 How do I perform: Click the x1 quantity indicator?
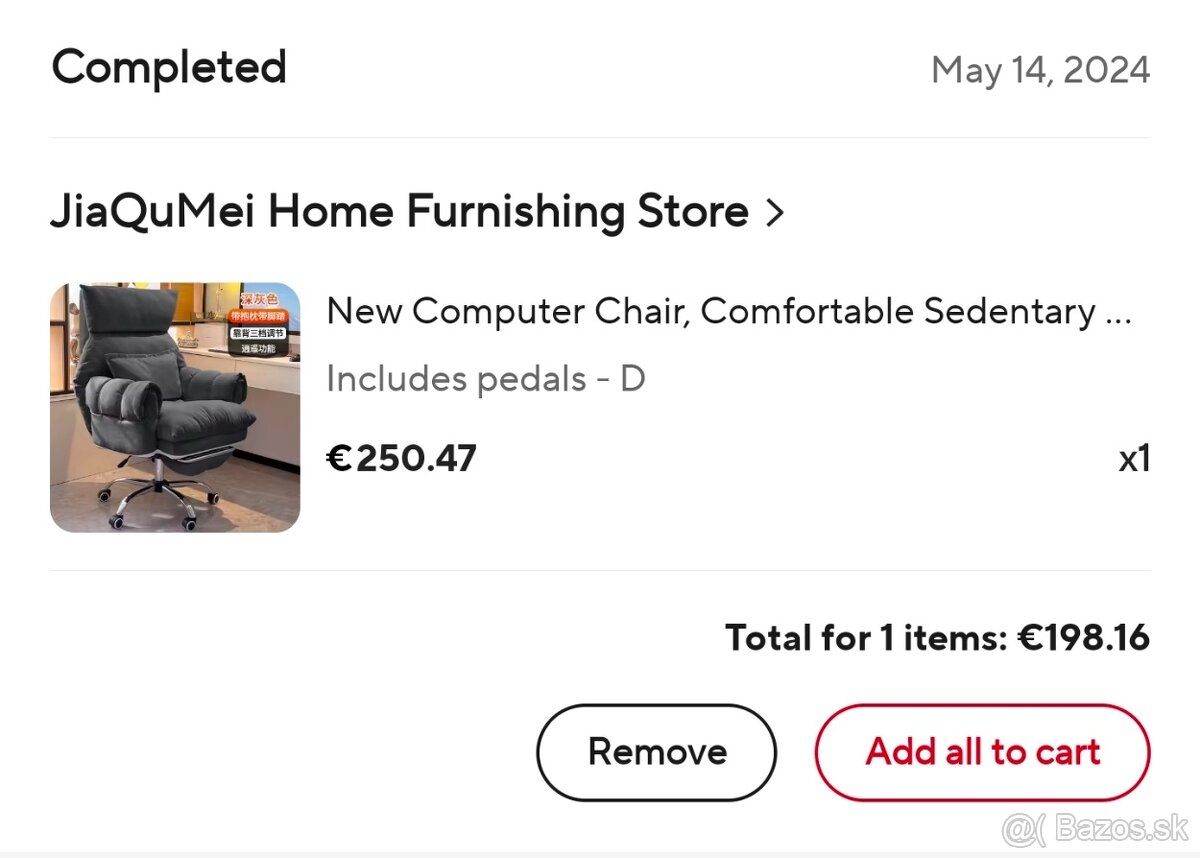(1134, 459)
